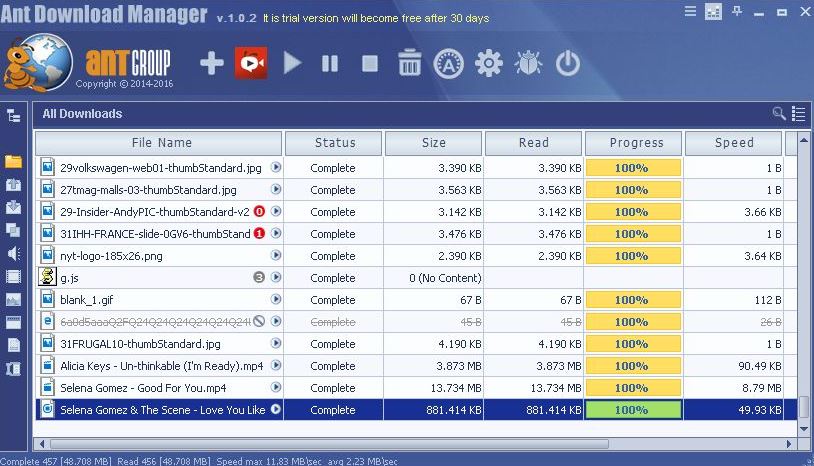Select the download tray sidebar icon
This screenshot has width=814, height=466.
click(13, 207)
